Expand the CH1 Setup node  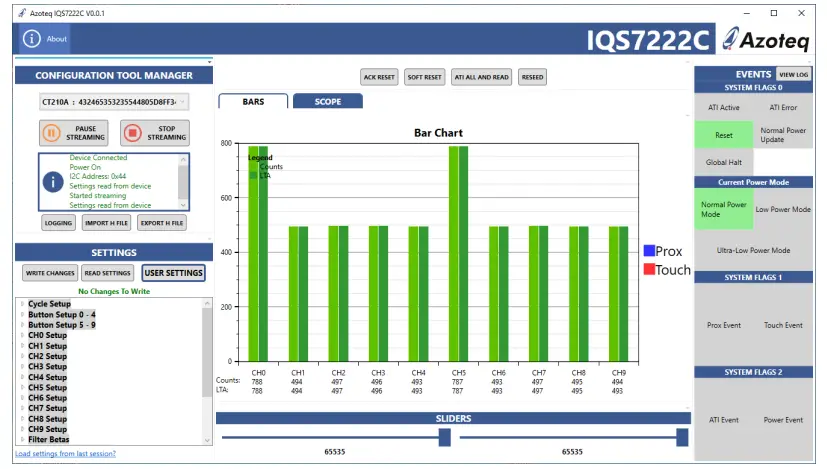pos(22,346)
